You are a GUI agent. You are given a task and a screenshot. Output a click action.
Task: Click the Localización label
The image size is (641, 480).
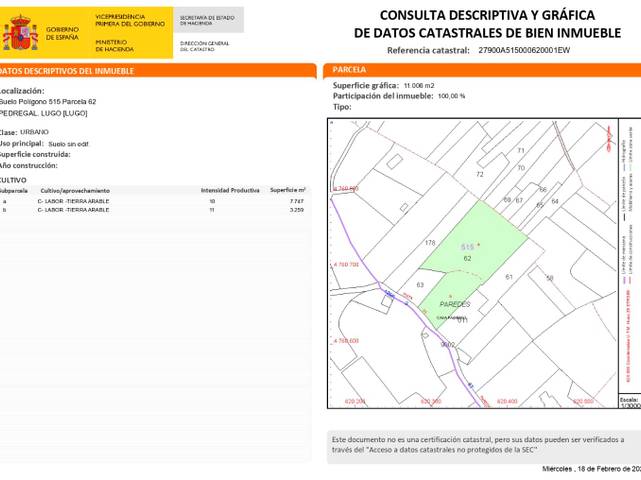(x=22, y=91)
